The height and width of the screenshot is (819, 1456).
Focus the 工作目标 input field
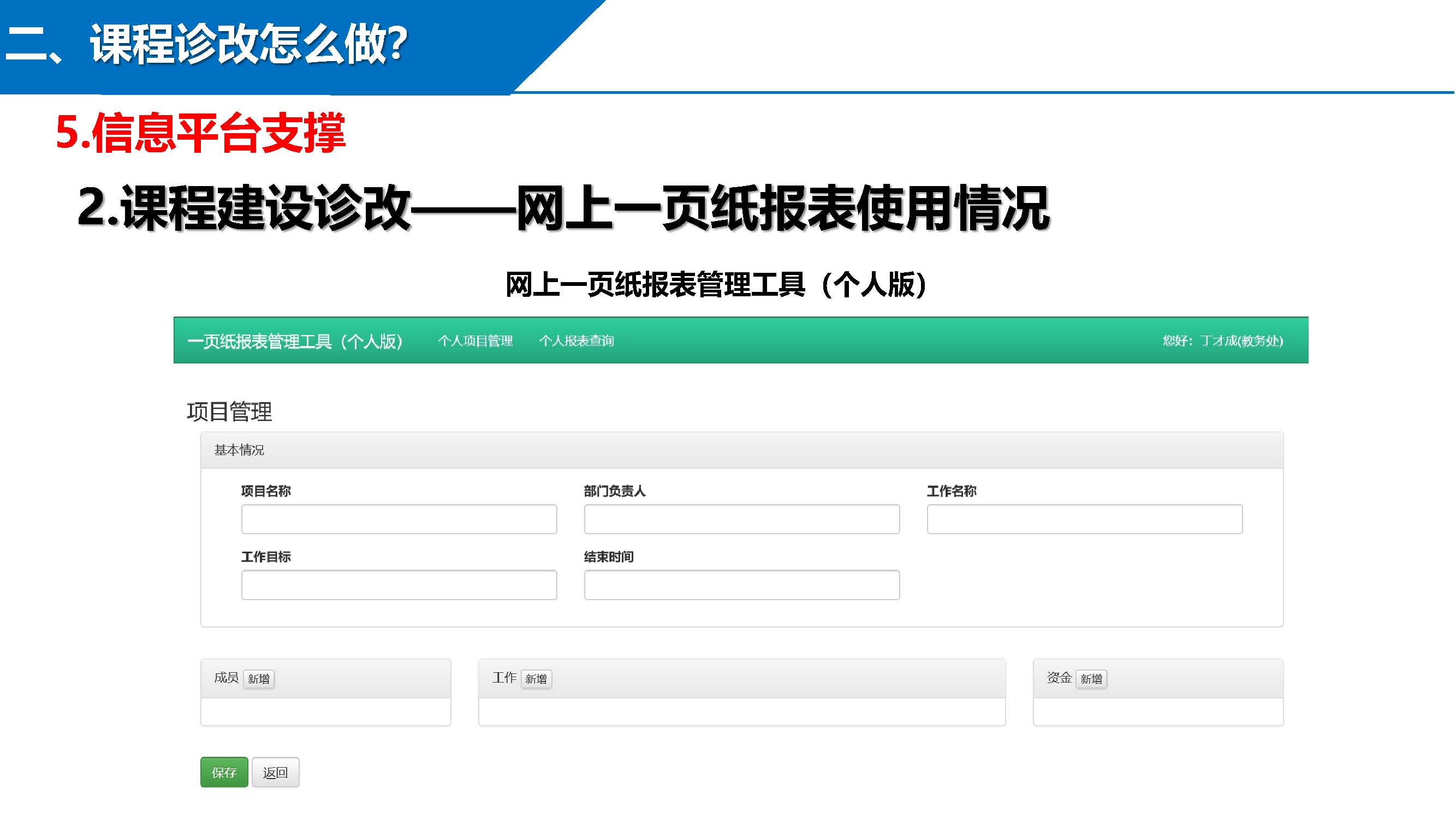(399, 585)
